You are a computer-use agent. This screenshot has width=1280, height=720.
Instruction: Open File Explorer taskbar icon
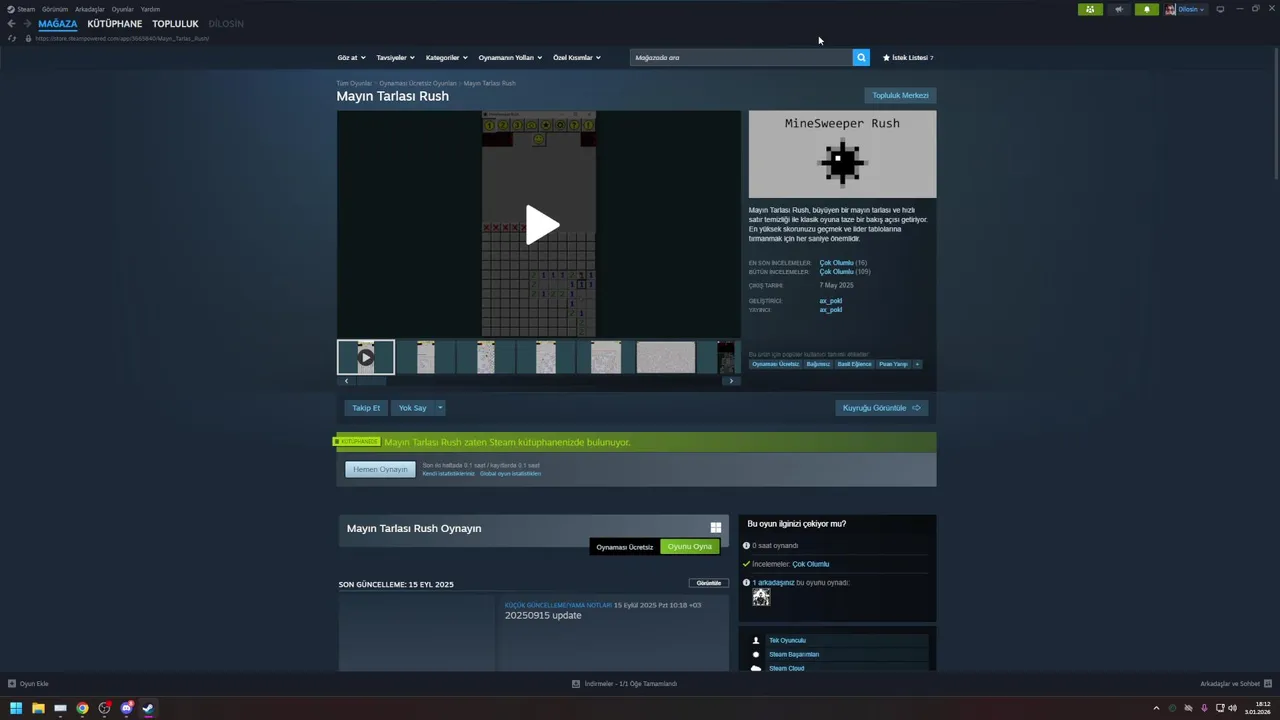coord(38,708)
